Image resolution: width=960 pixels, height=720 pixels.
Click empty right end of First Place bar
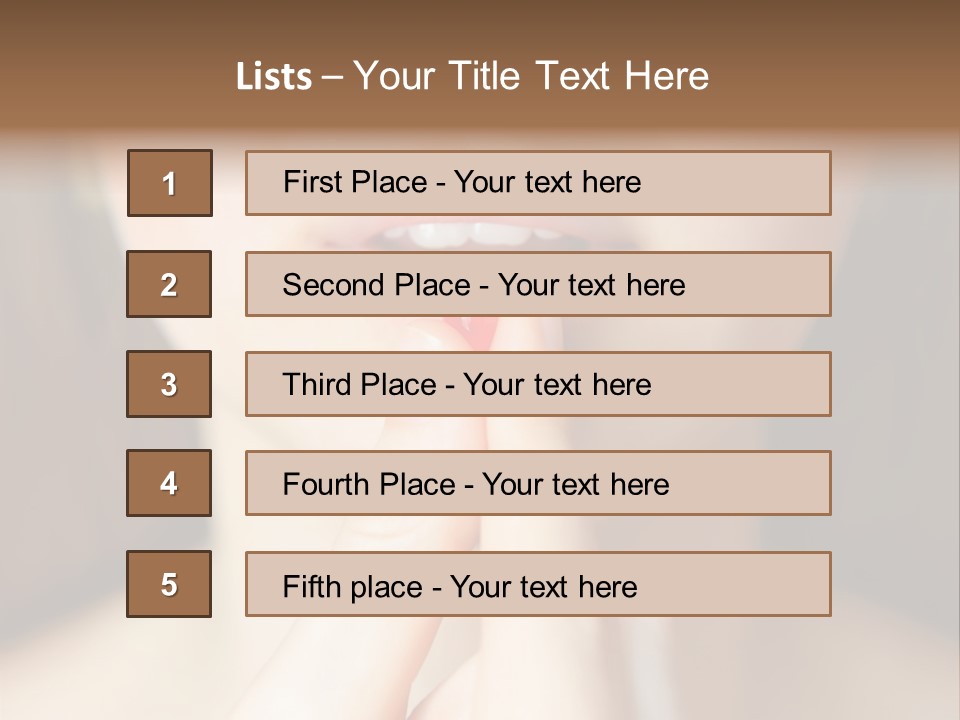pyautogui.click(x=760, y=183)
